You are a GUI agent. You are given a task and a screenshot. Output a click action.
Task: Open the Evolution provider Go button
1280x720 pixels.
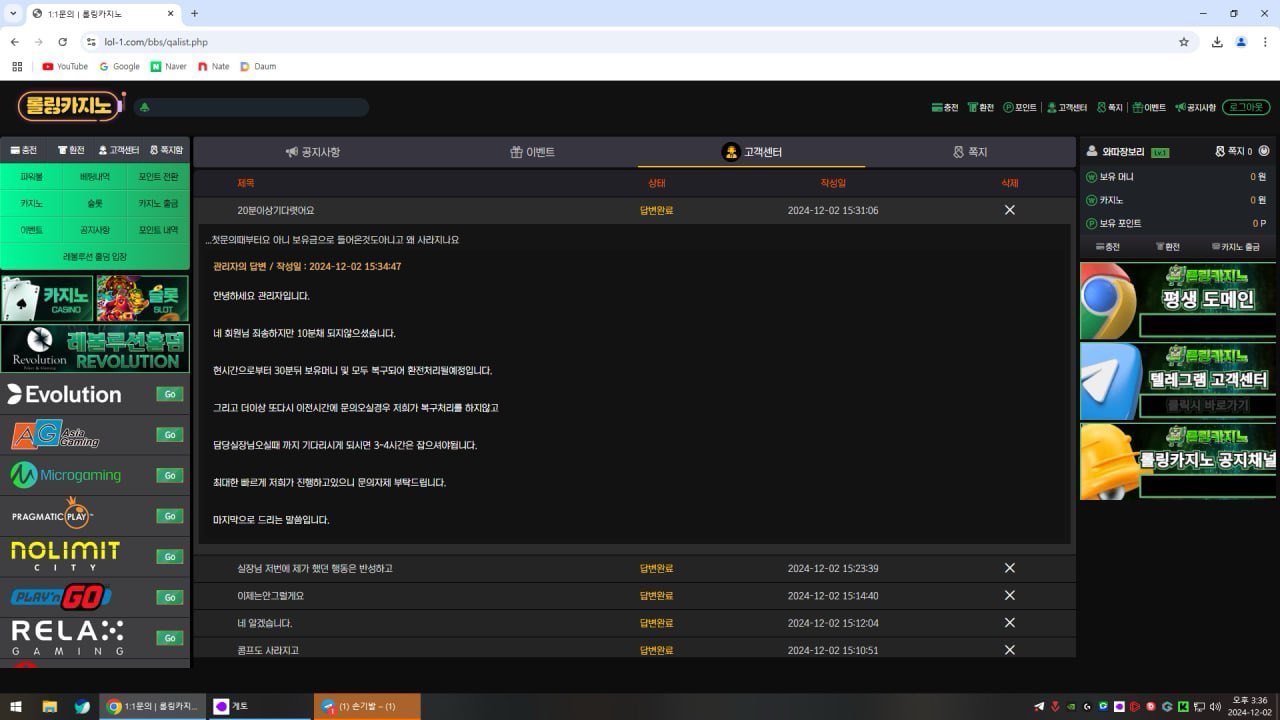[169, 394]
